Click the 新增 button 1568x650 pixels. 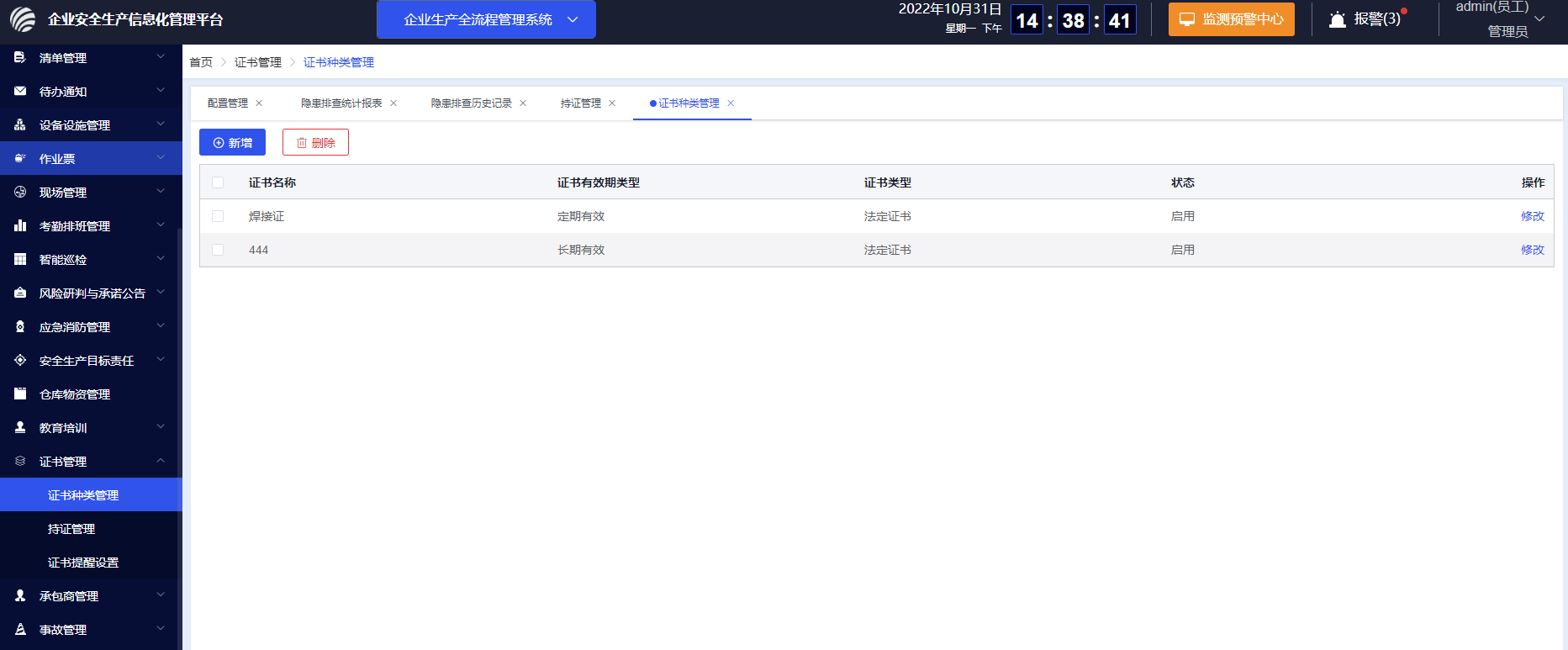point(232,142)
